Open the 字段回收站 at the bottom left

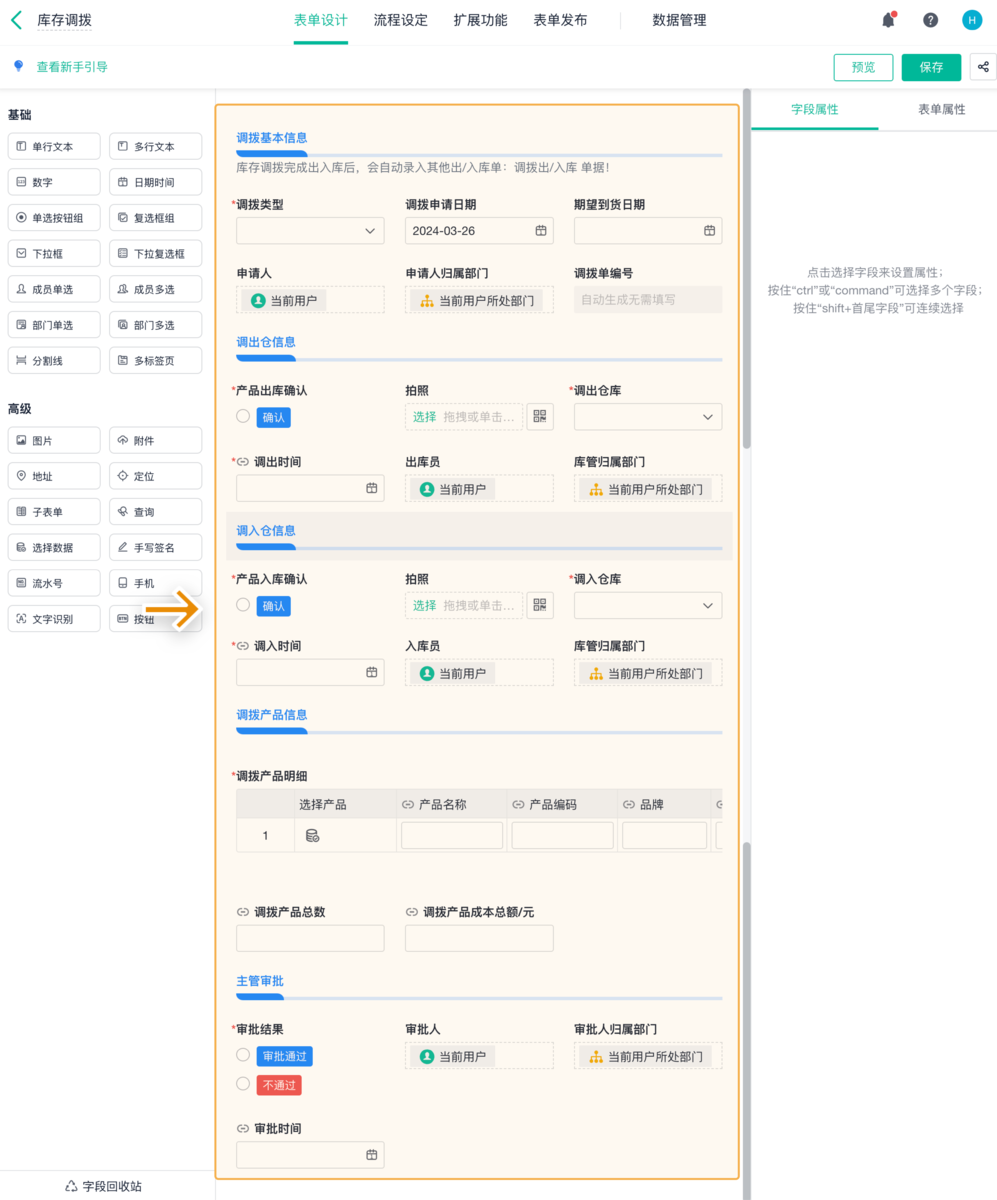[104, 1186]
